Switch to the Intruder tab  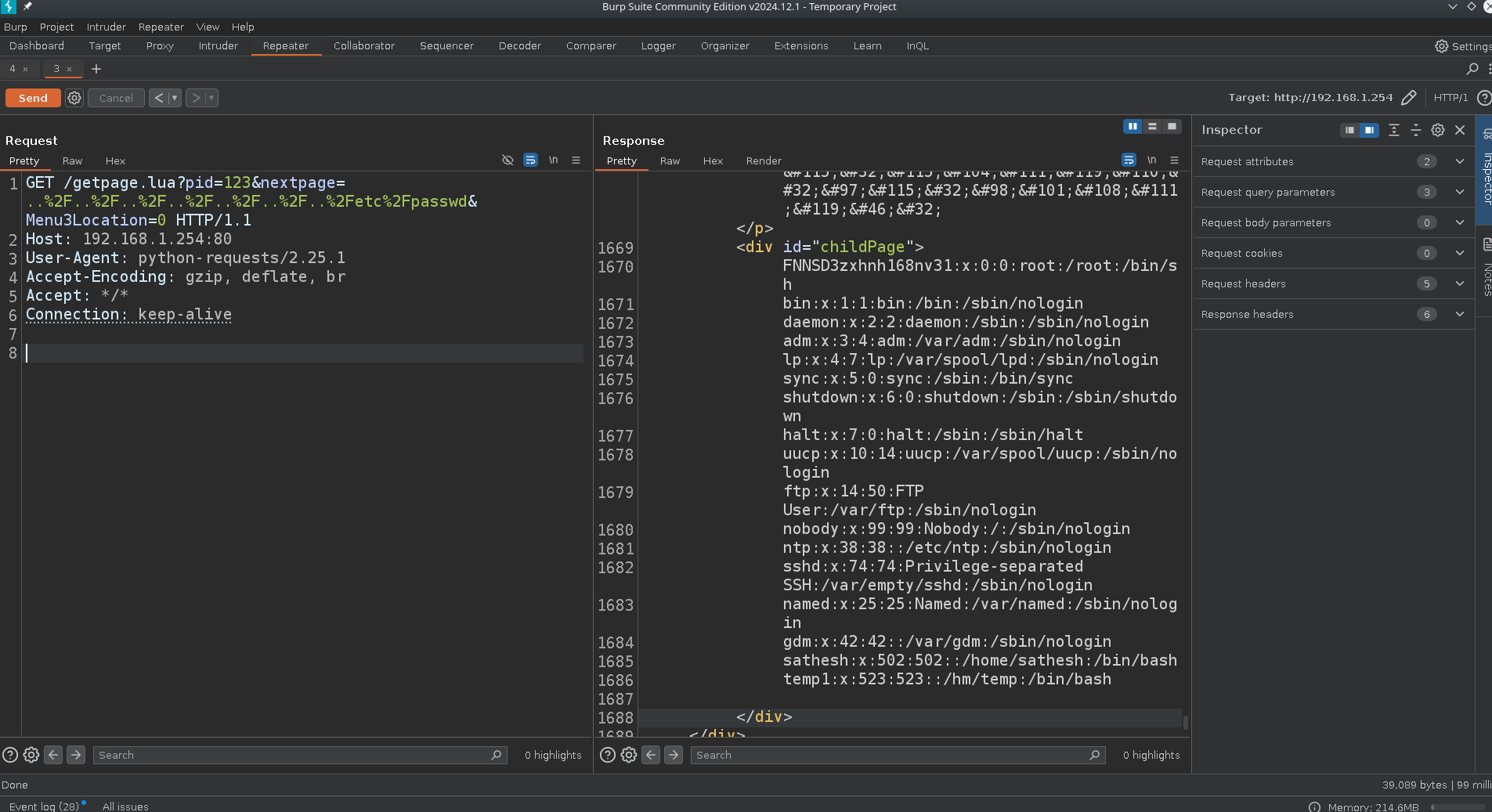(218, 46)
